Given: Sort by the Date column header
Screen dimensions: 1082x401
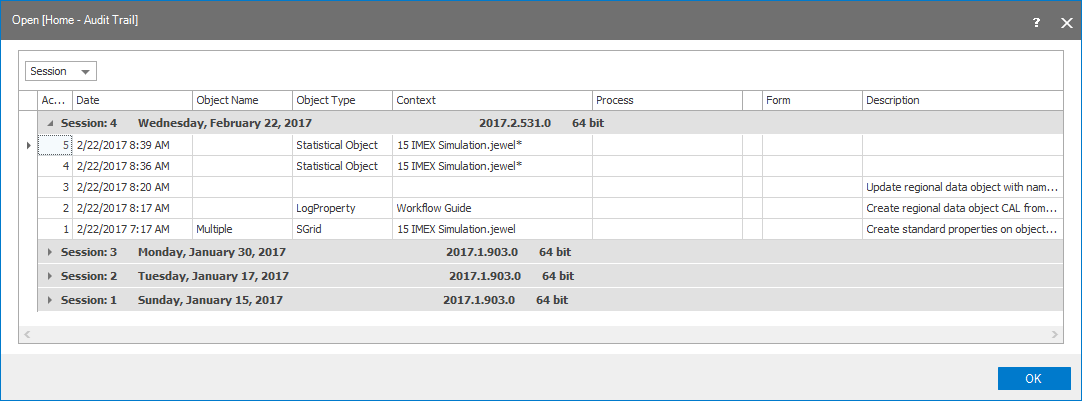Looking at the screenshot, I should 132,100.
